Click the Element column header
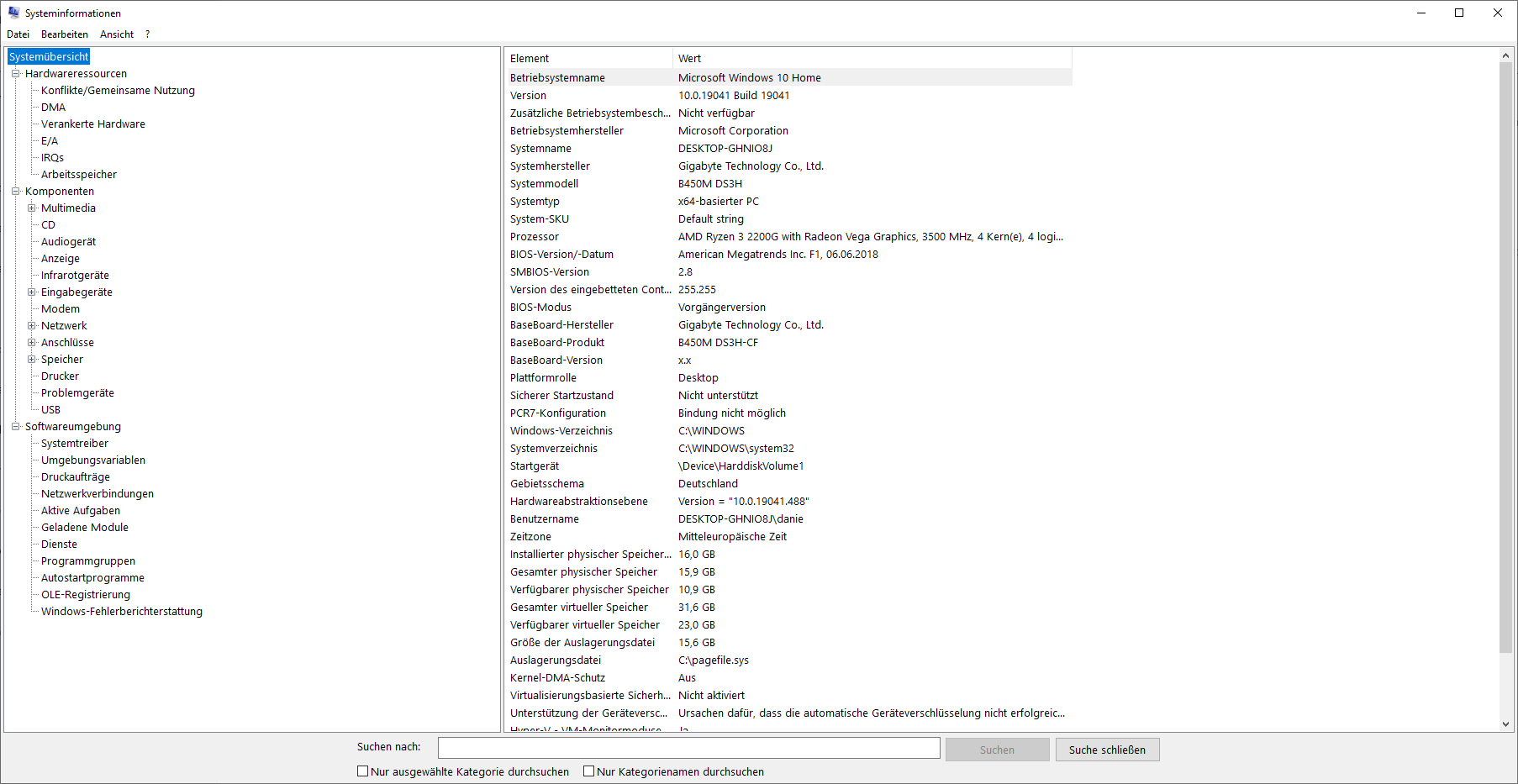 tap(588, 58)
